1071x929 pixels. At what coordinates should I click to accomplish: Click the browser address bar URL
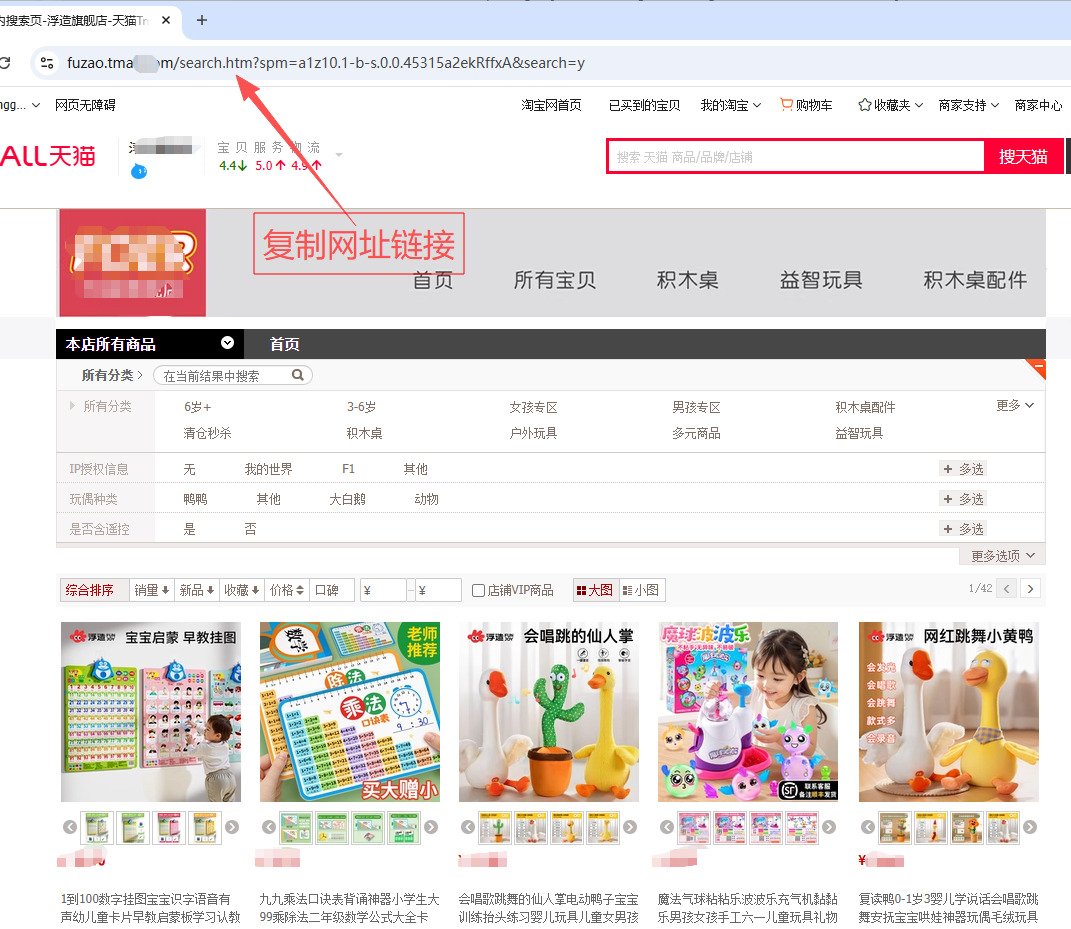325,63
